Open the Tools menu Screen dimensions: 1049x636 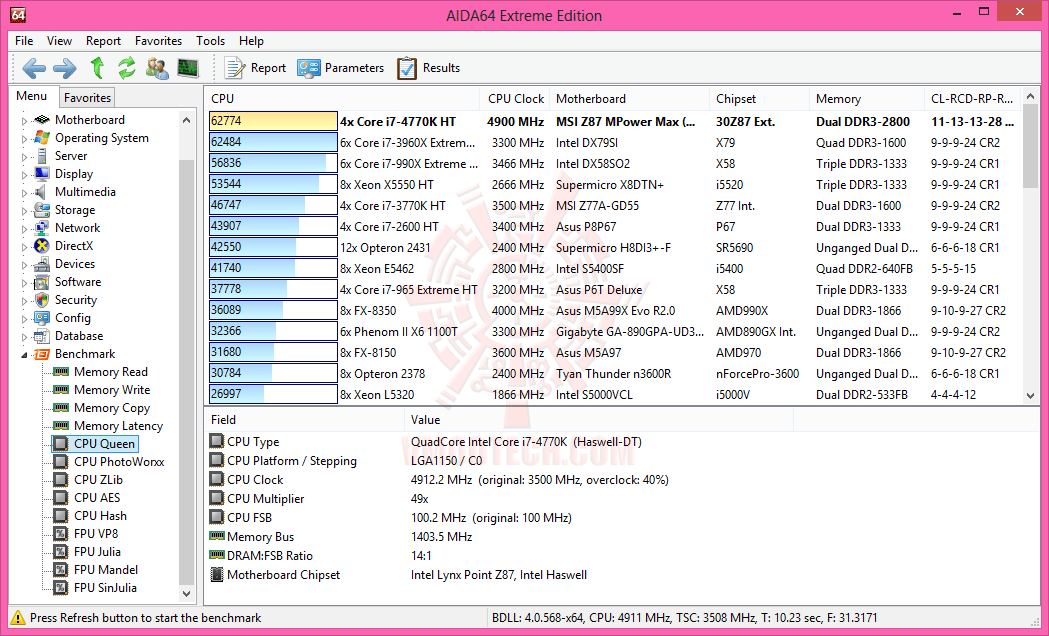point(210,41)
